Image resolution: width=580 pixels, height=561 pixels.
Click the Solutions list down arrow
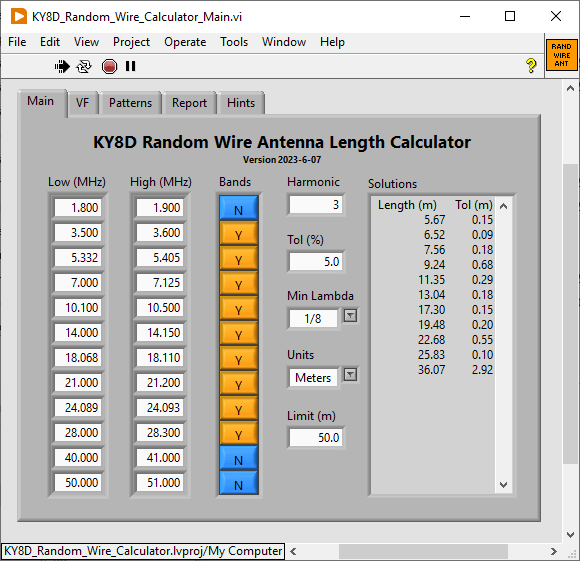(x=503, y=484)
